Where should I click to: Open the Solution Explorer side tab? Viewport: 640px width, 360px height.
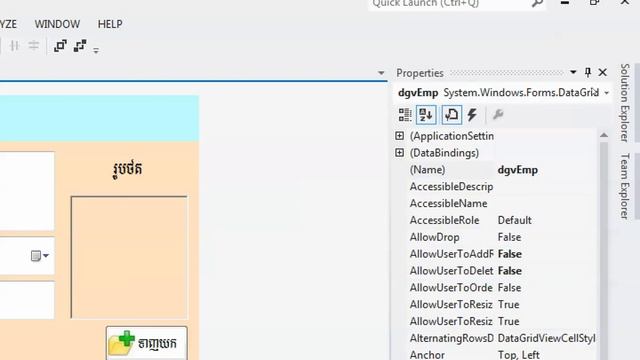click(624, 103)
